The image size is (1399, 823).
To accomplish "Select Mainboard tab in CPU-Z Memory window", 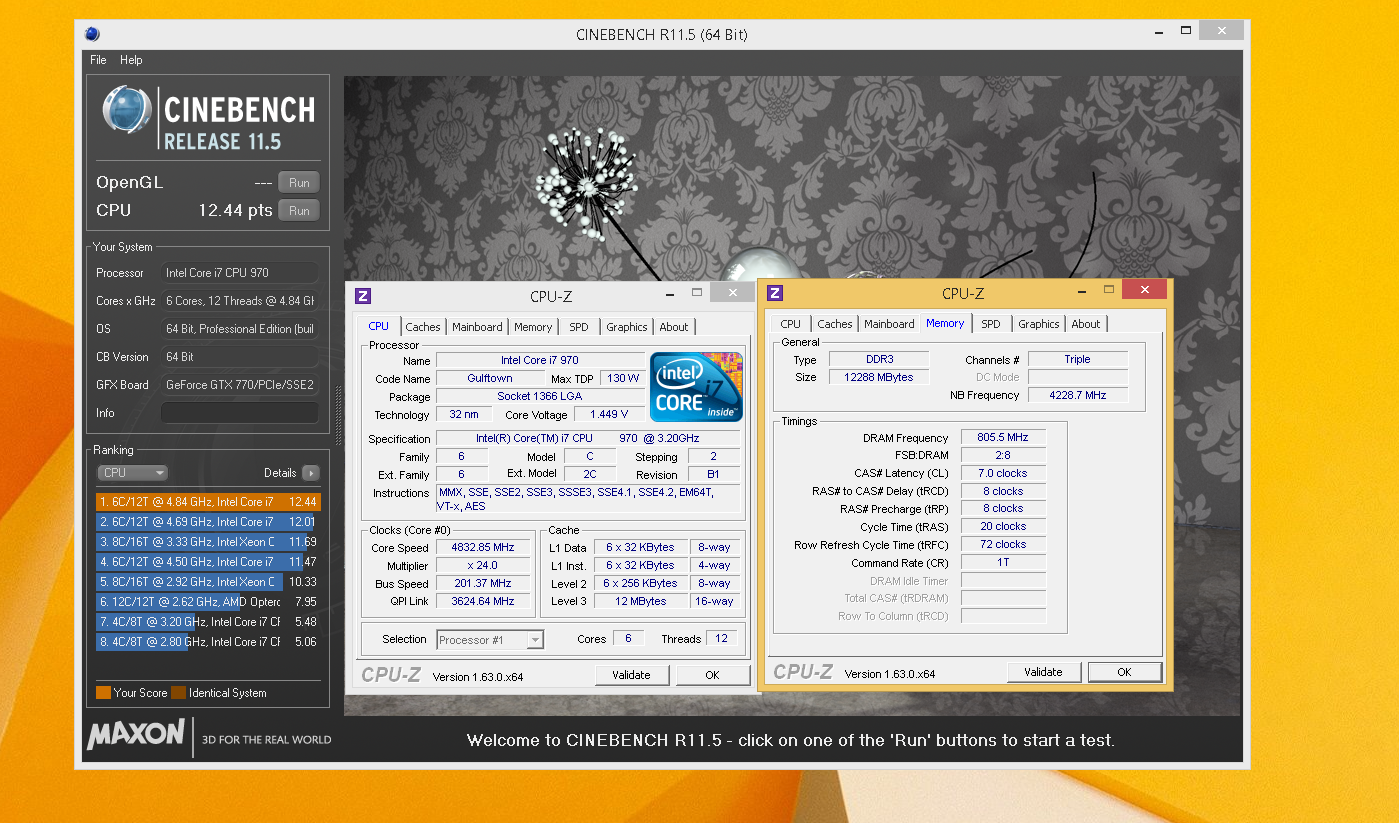I will tap(889, 324).
